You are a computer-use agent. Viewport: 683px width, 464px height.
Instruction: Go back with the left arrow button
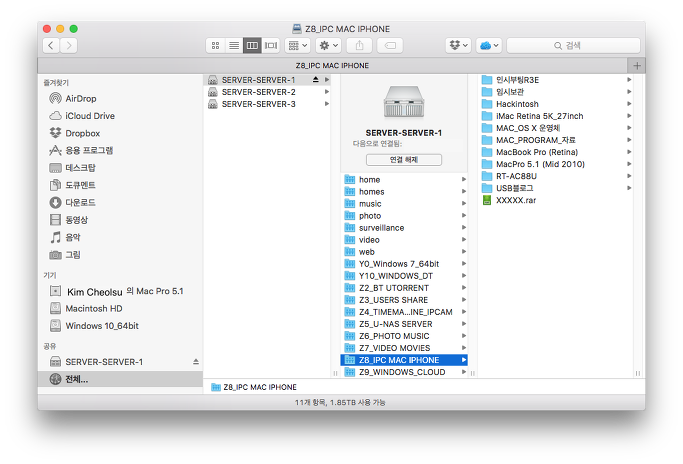(x=51, y=45)
